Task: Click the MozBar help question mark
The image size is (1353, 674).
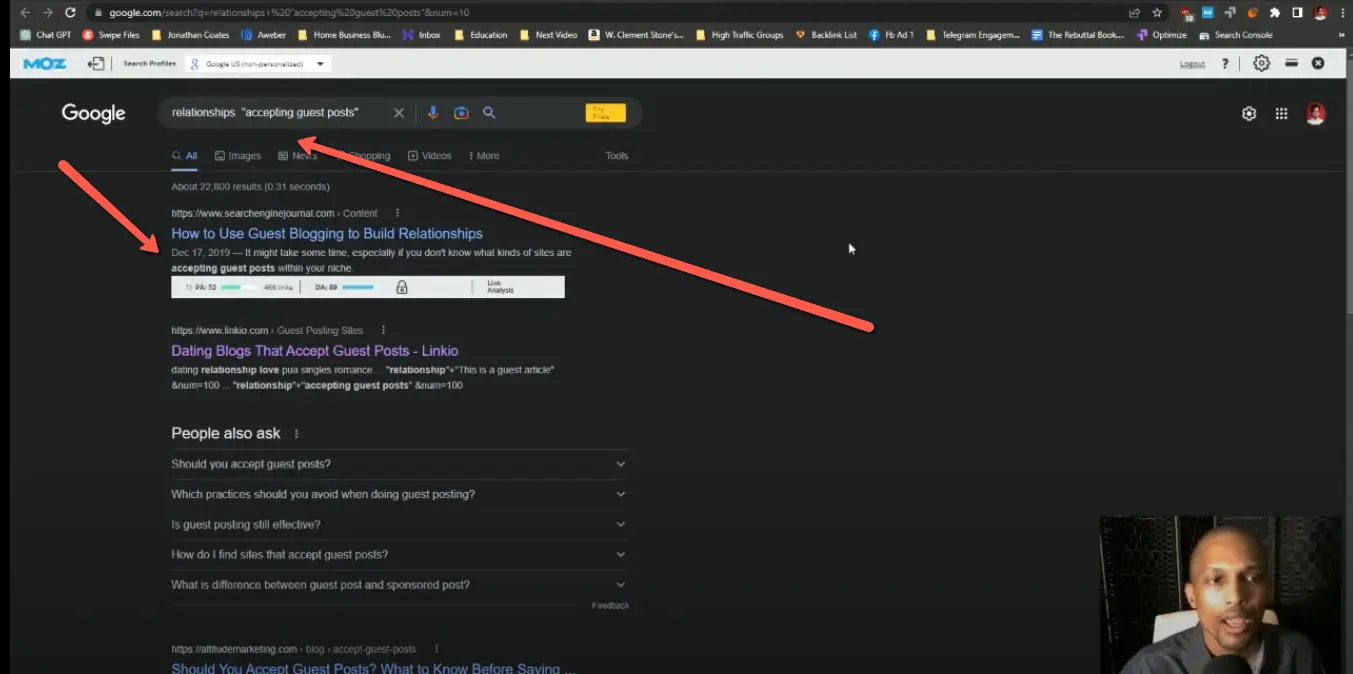Action: tap(1226, 63)
